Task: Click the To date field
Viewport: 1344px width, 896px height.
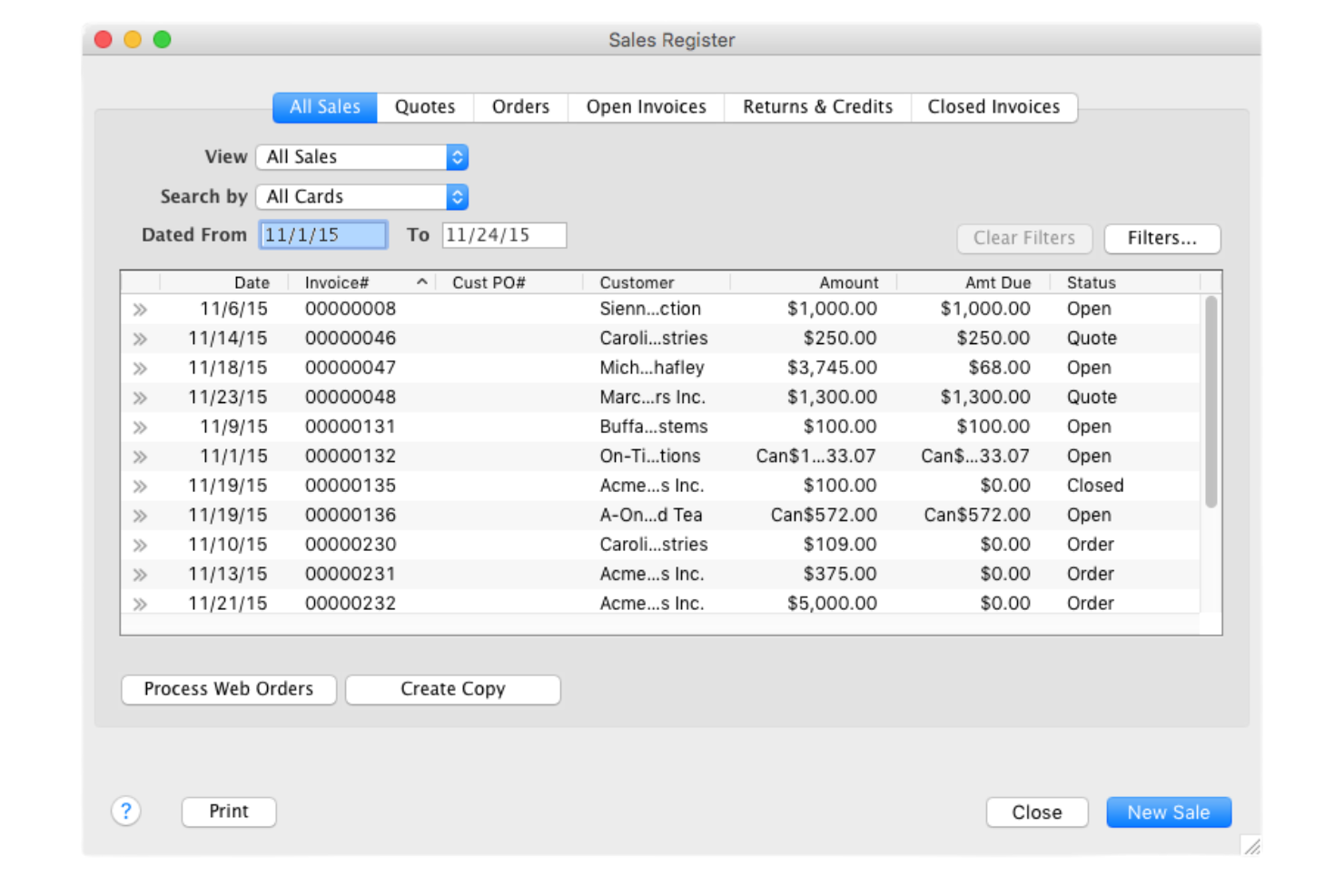Action: click(x=504, y=235)
